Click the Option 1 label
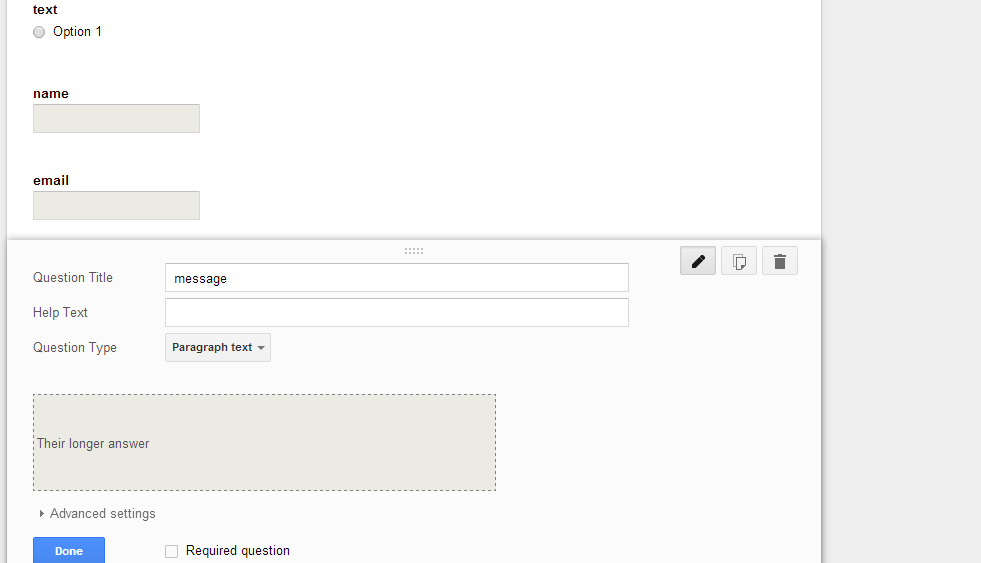The width and height of the screenshot is (981, 563). [x=77, y=31]
